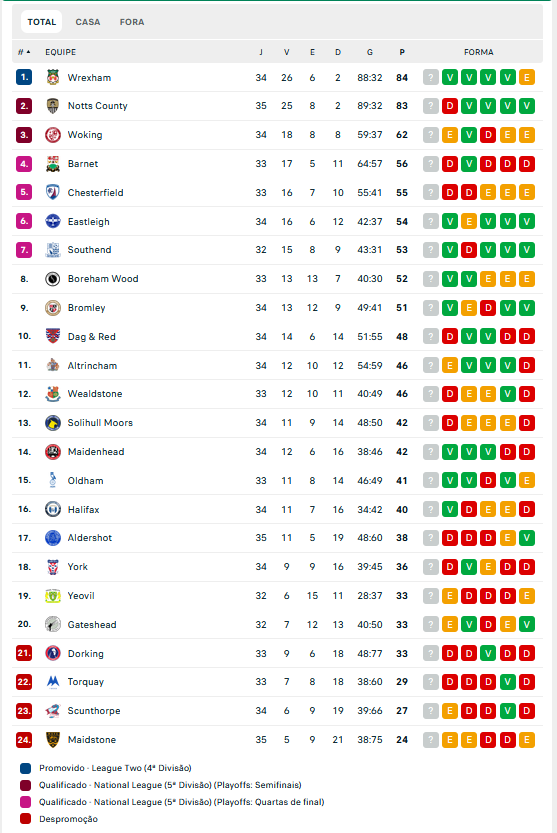Viewport: 557px width, 833px height.
Task: Click the blue Promovido legend swatch
Action: (x=26, y=768)
